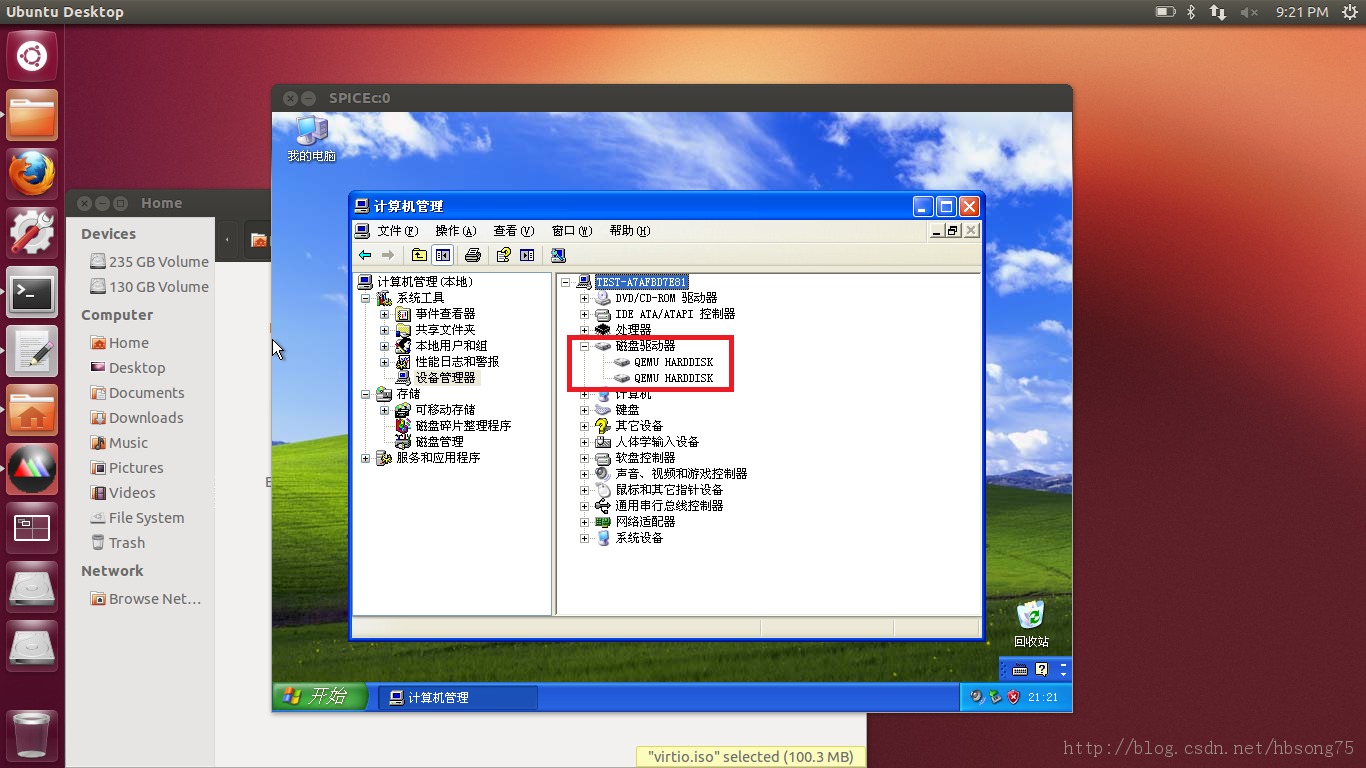Click the Bluetooth indicator in the top panel
This screenshot has height=768, width=1366.
point(1191,12)
